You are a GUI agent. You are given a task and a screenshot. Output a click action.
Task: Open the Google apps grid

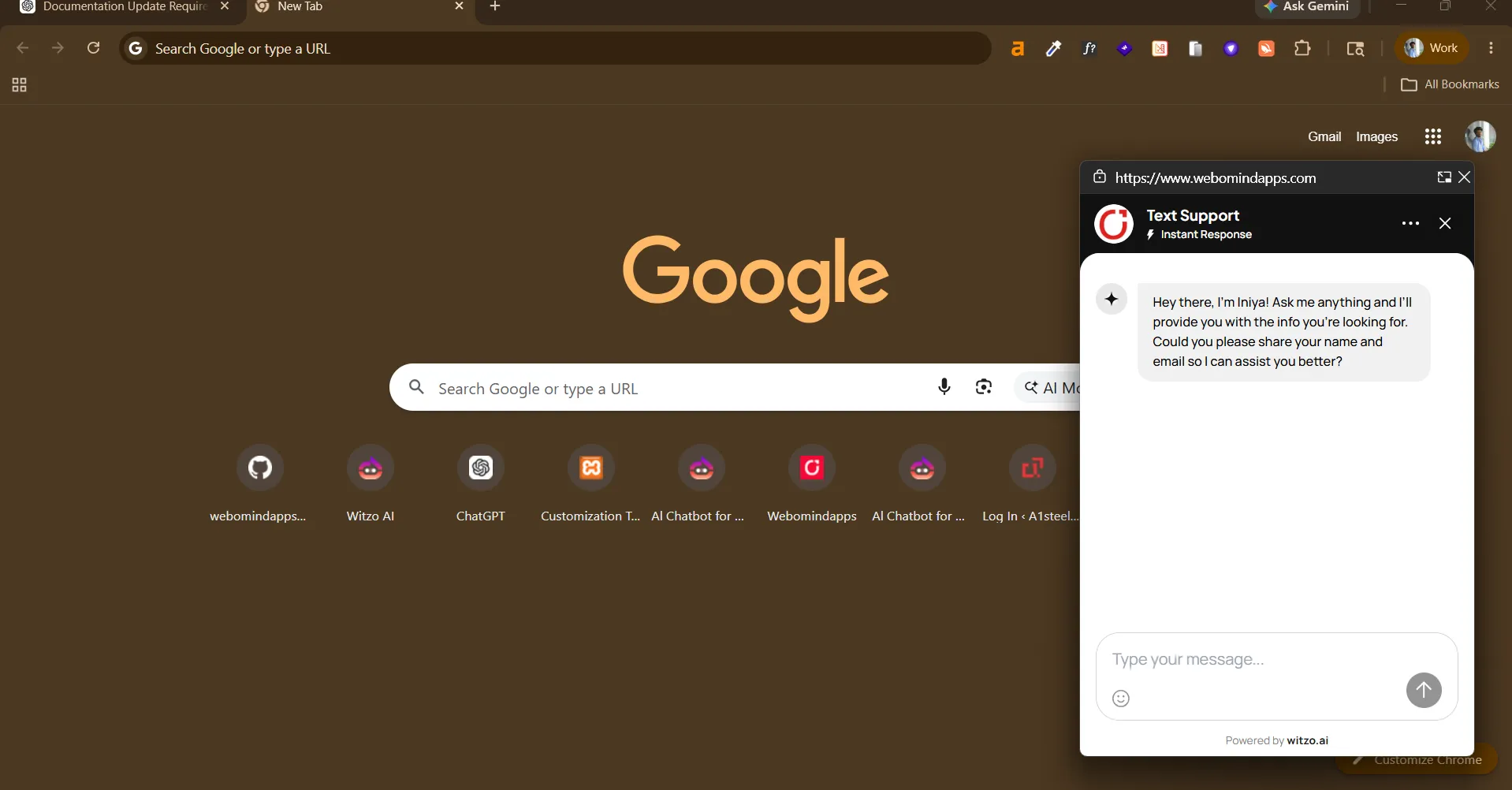coord(1432,136)
